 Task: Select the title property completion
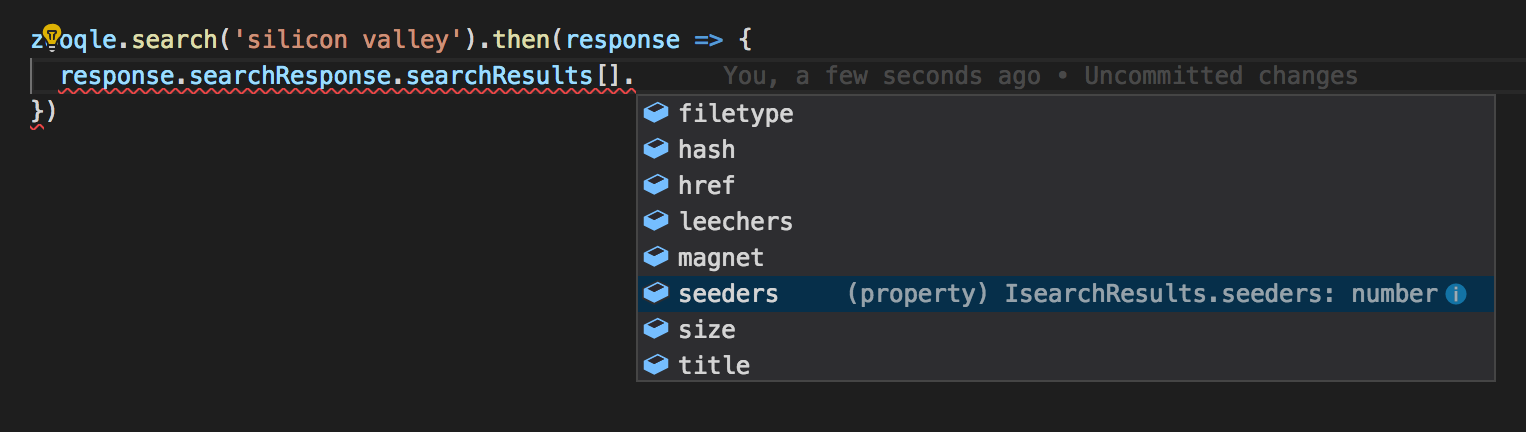click(713, 366)
